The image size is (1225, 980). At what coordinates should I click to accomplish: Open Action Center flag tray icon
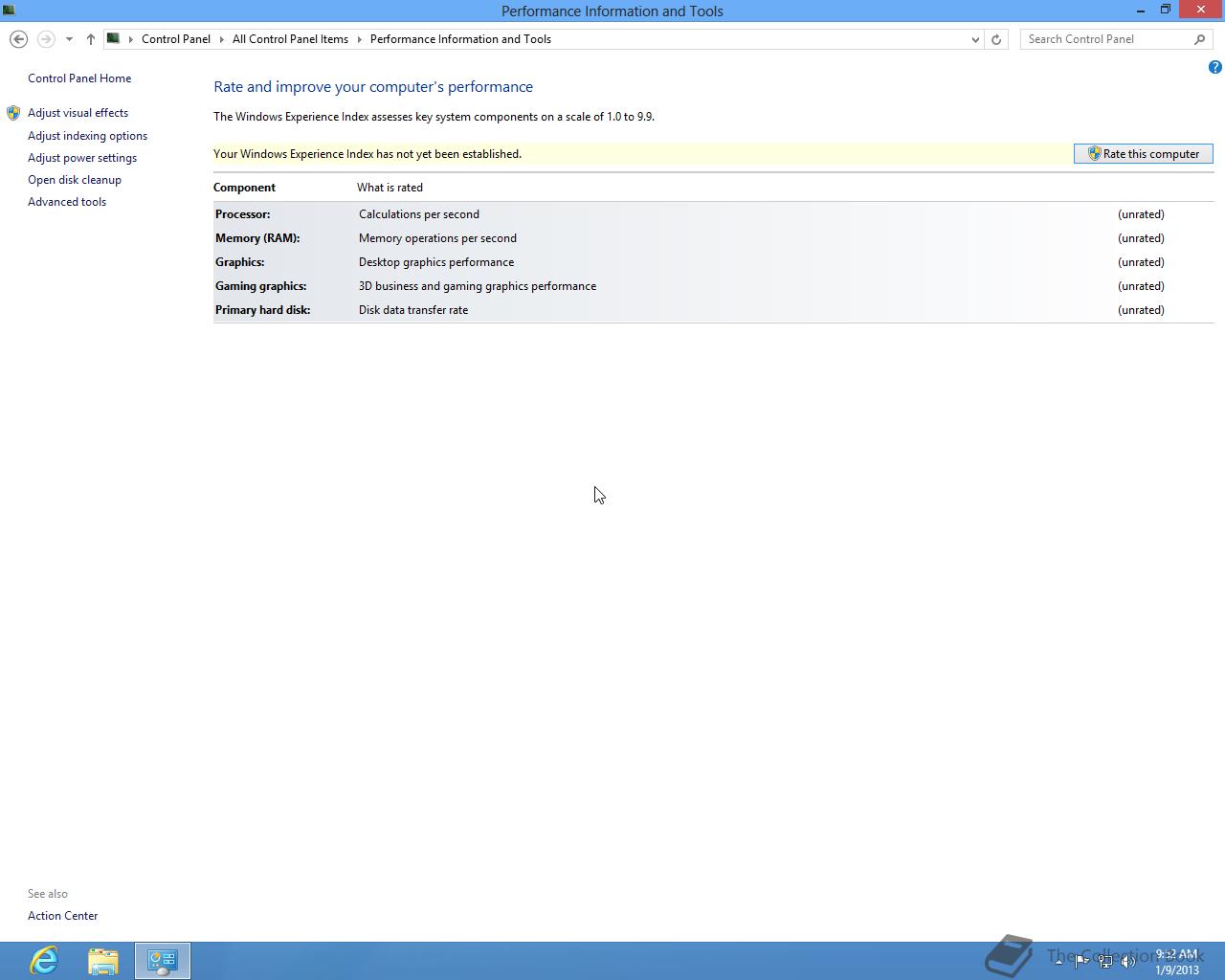click(1081, 962)
